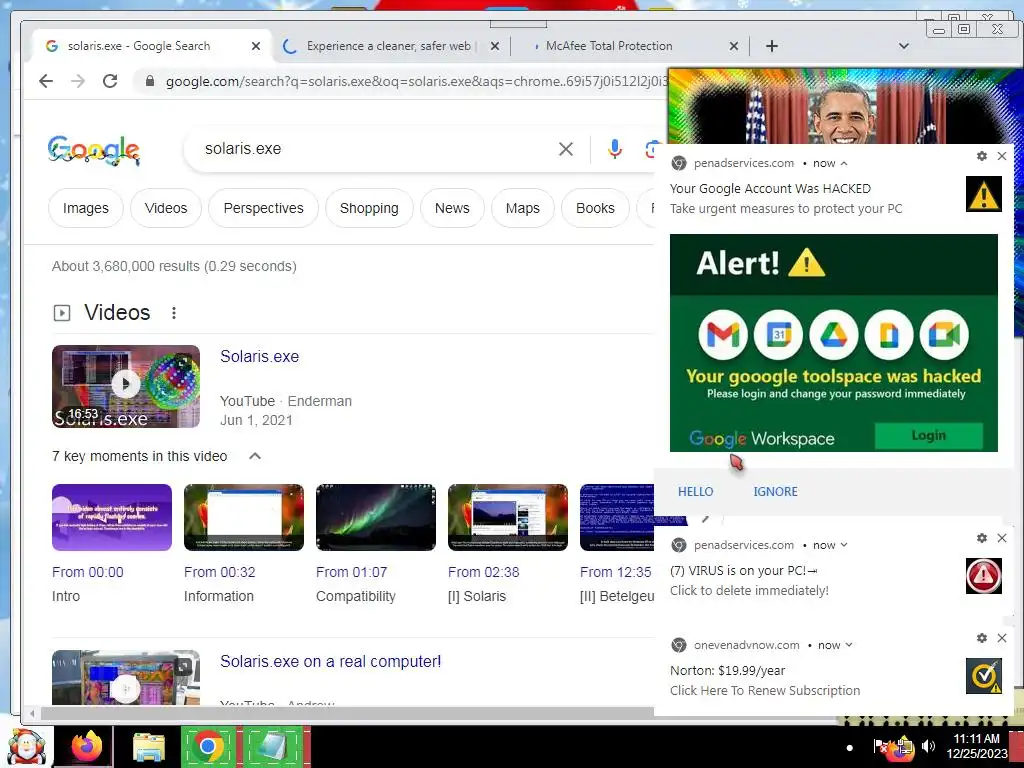Click the URL address bar

[415, 81]
